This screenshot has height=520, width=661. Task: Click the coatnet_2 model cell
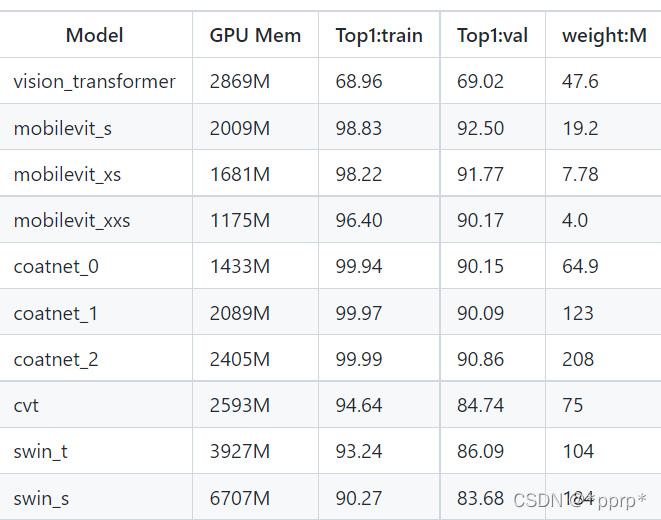(56, 359)
